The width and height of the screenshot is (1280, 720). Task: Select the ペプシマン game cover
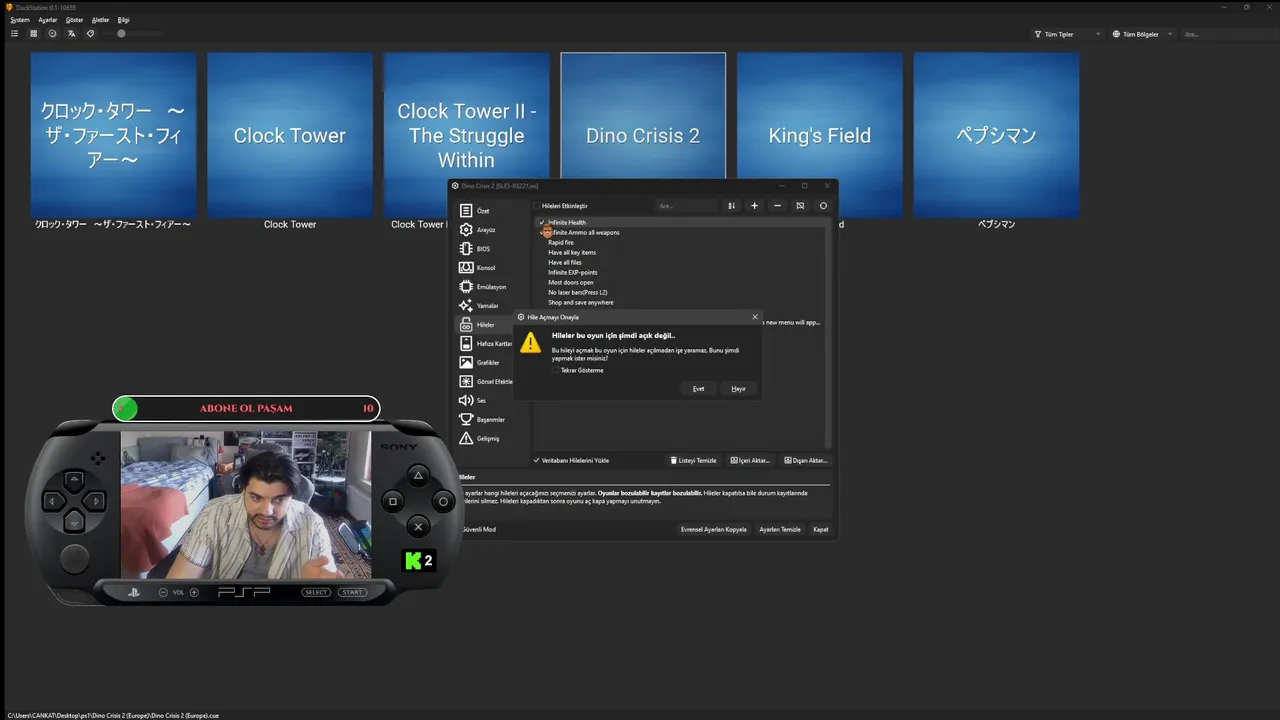[x=996, y=135]
